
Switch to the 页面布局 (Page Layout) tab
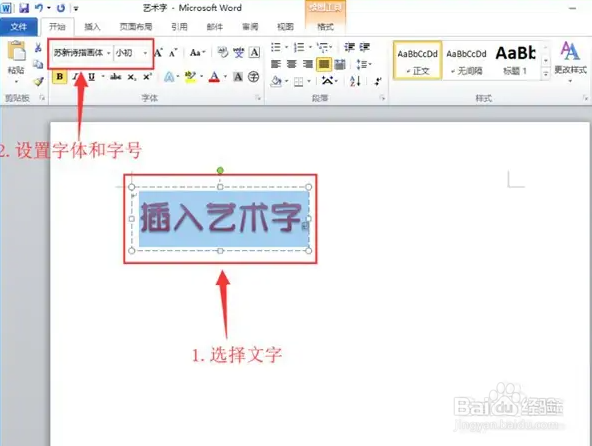(x=136, y=26)
